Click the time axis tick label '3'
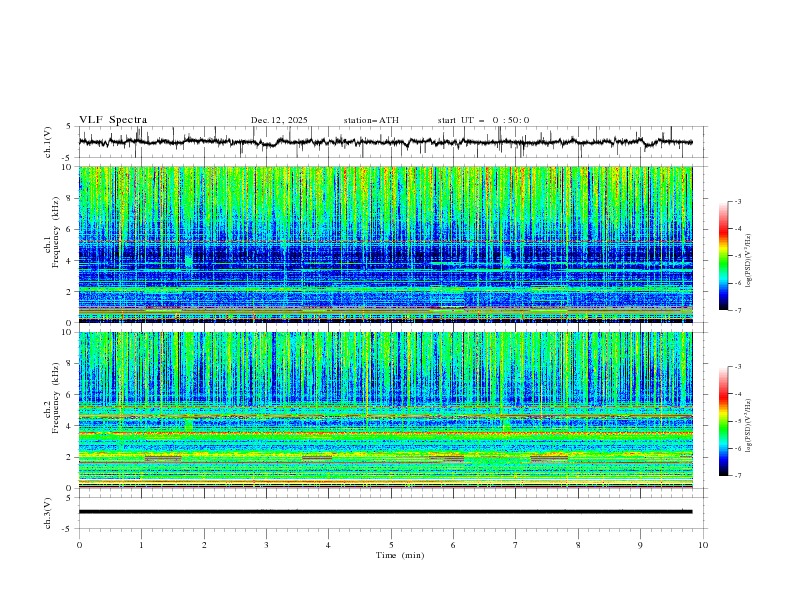792x612 pixels. (266, 545)
